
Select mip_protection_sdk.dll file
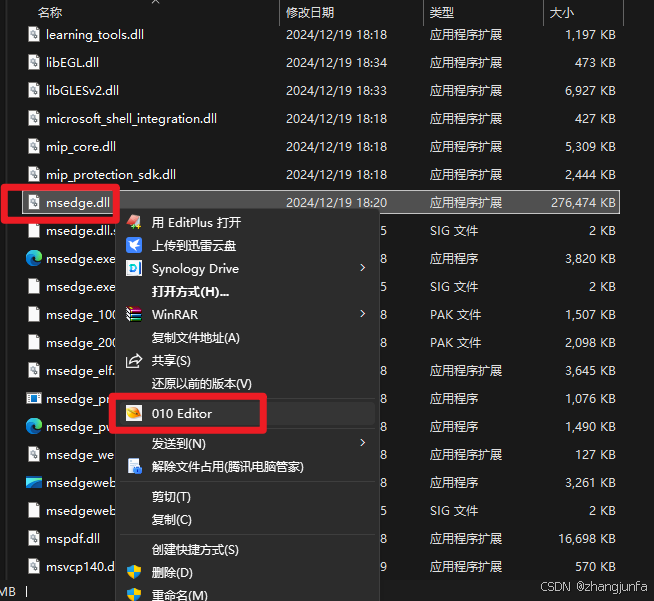pos(111,175)
